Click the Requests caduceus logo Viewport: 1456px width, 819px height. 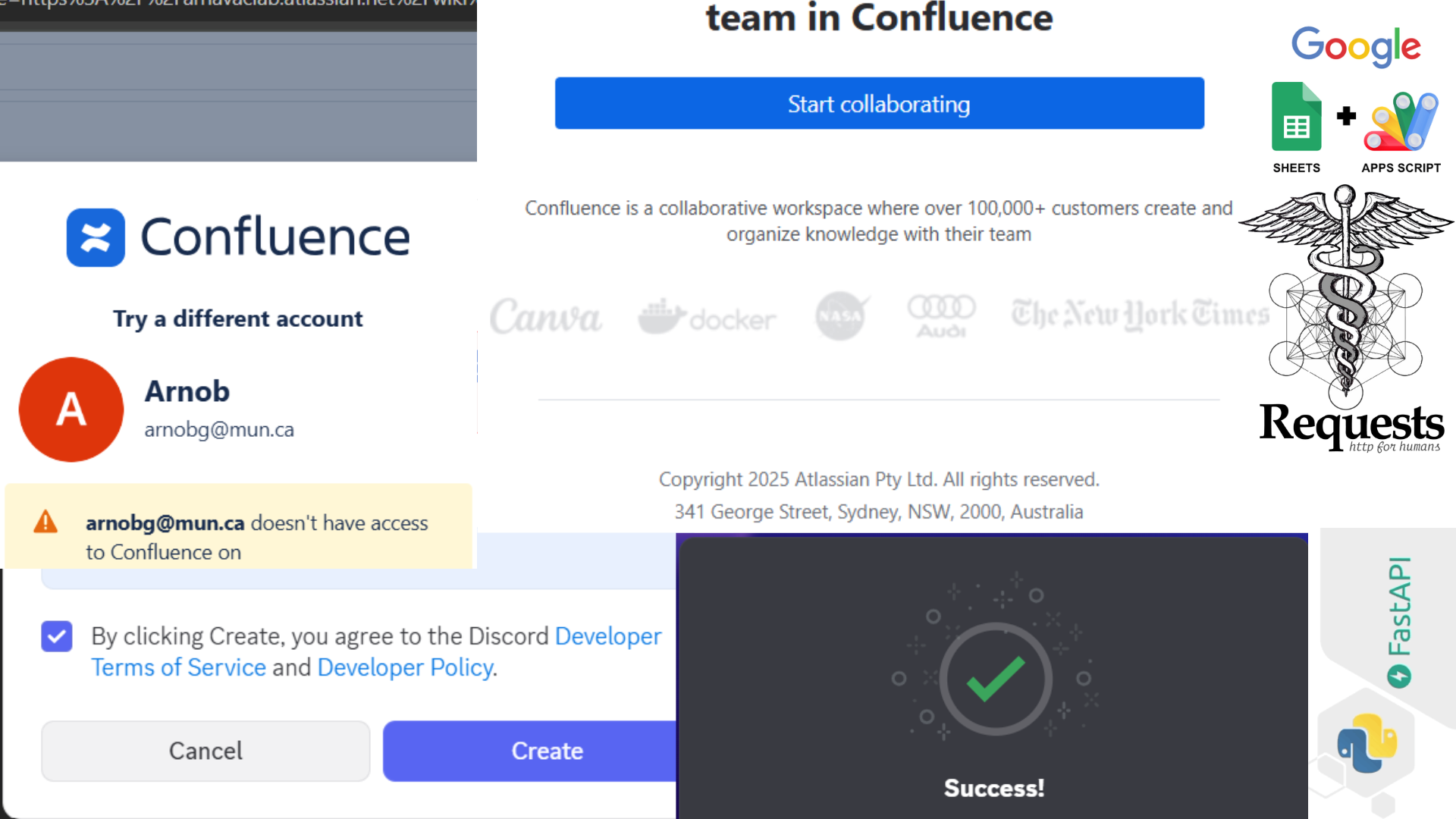[1345, 296]
